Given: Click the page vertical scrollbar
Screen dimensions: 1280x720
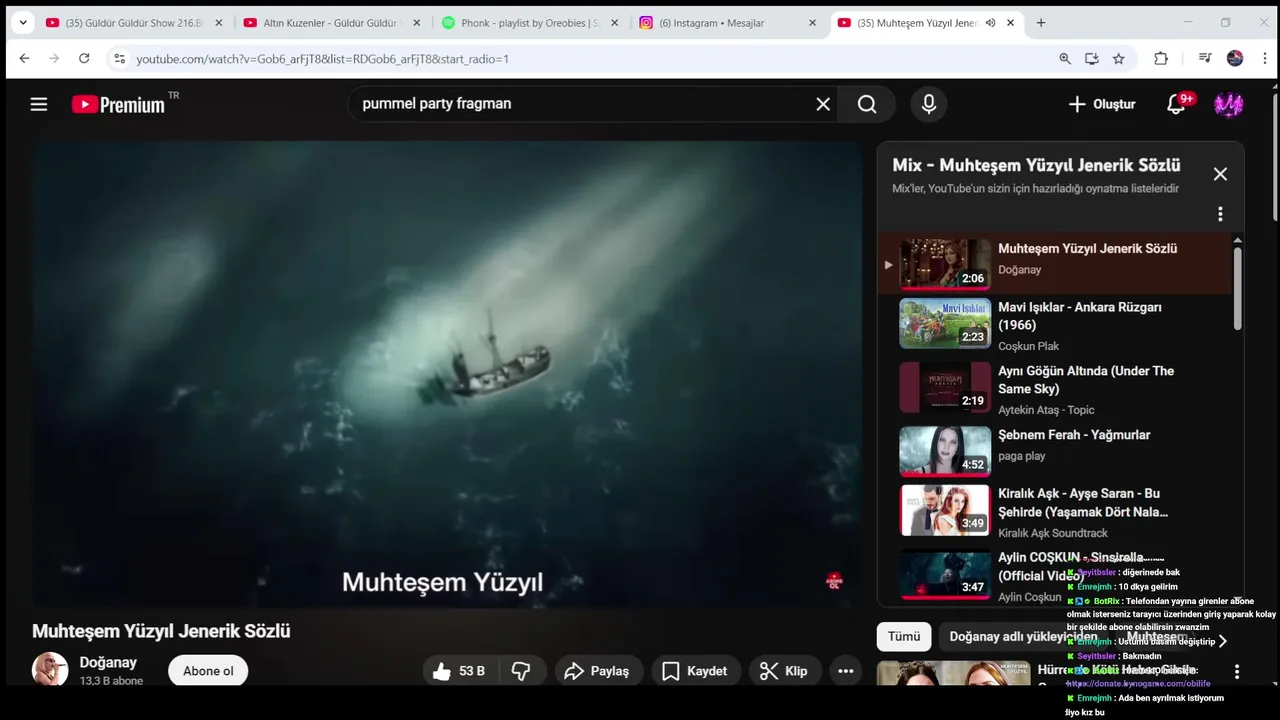Looking at the screenshot, I should 1274,155.
